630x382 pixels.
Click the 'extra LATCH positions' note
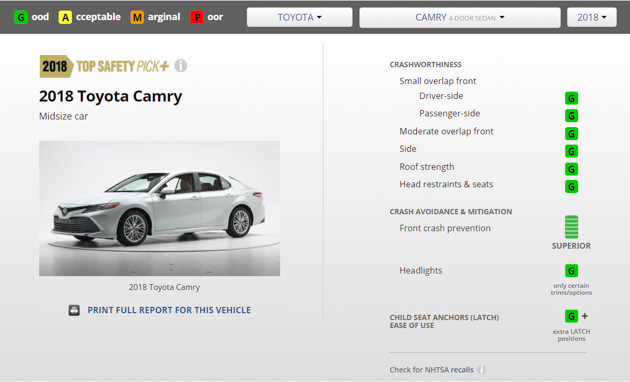pos(571,335)
